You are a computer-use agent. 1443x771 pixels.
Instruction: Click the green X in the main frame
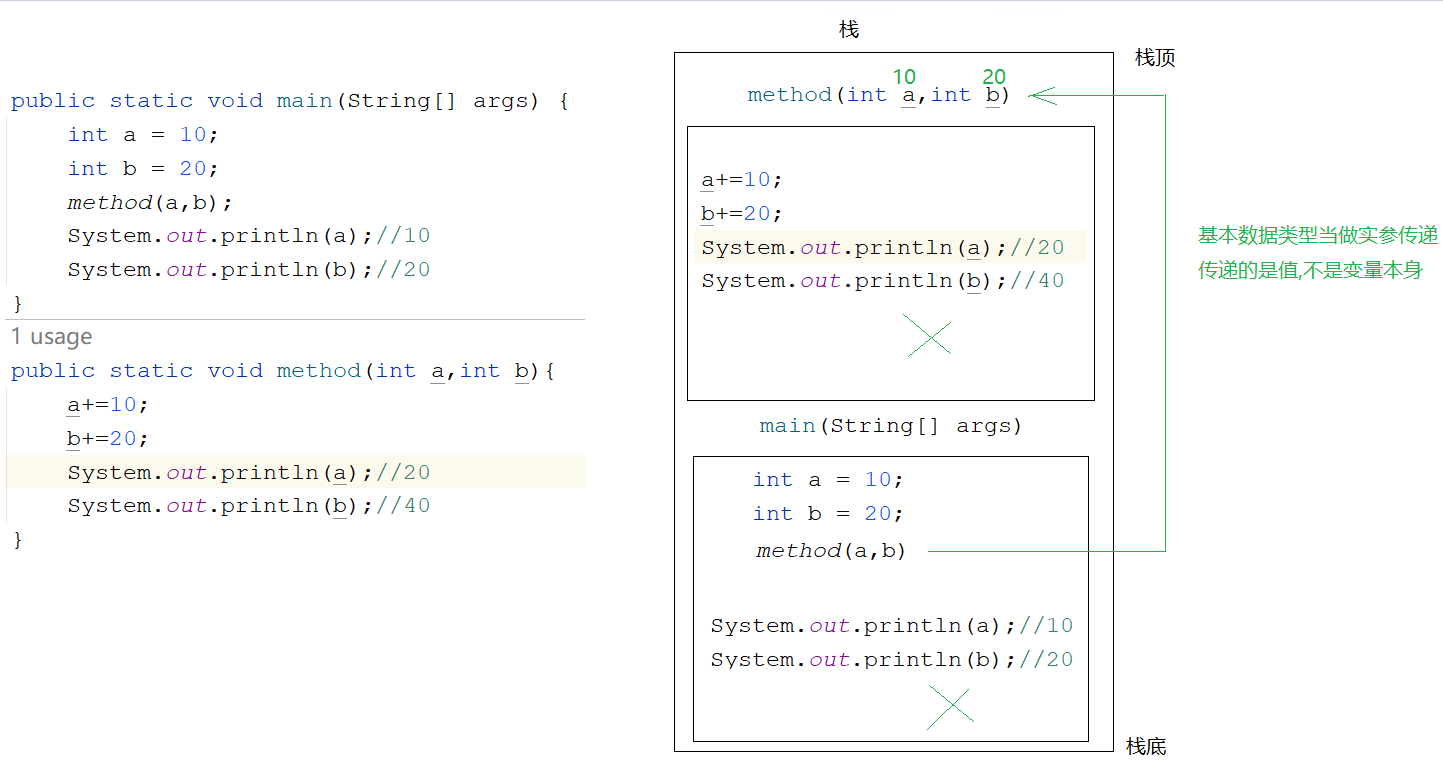coord(950,707)
